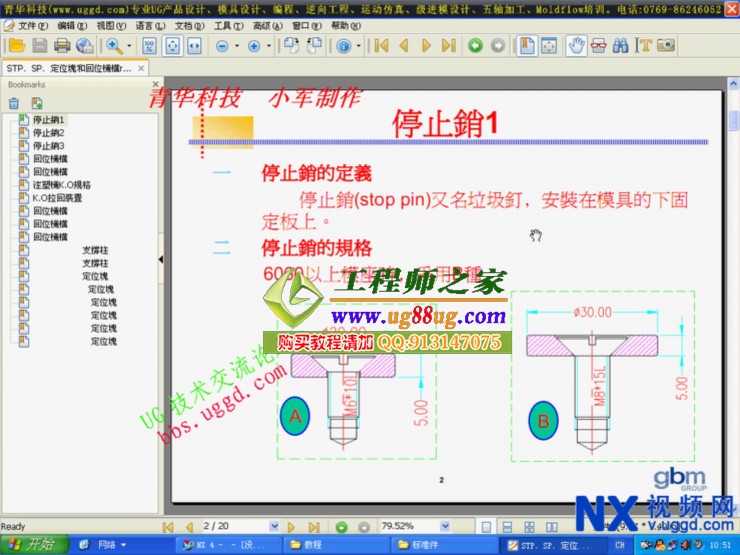Viewport: 740px width, 555px height.
Task: Rotate page clockwise icon
Action: (x=291, y=46)
